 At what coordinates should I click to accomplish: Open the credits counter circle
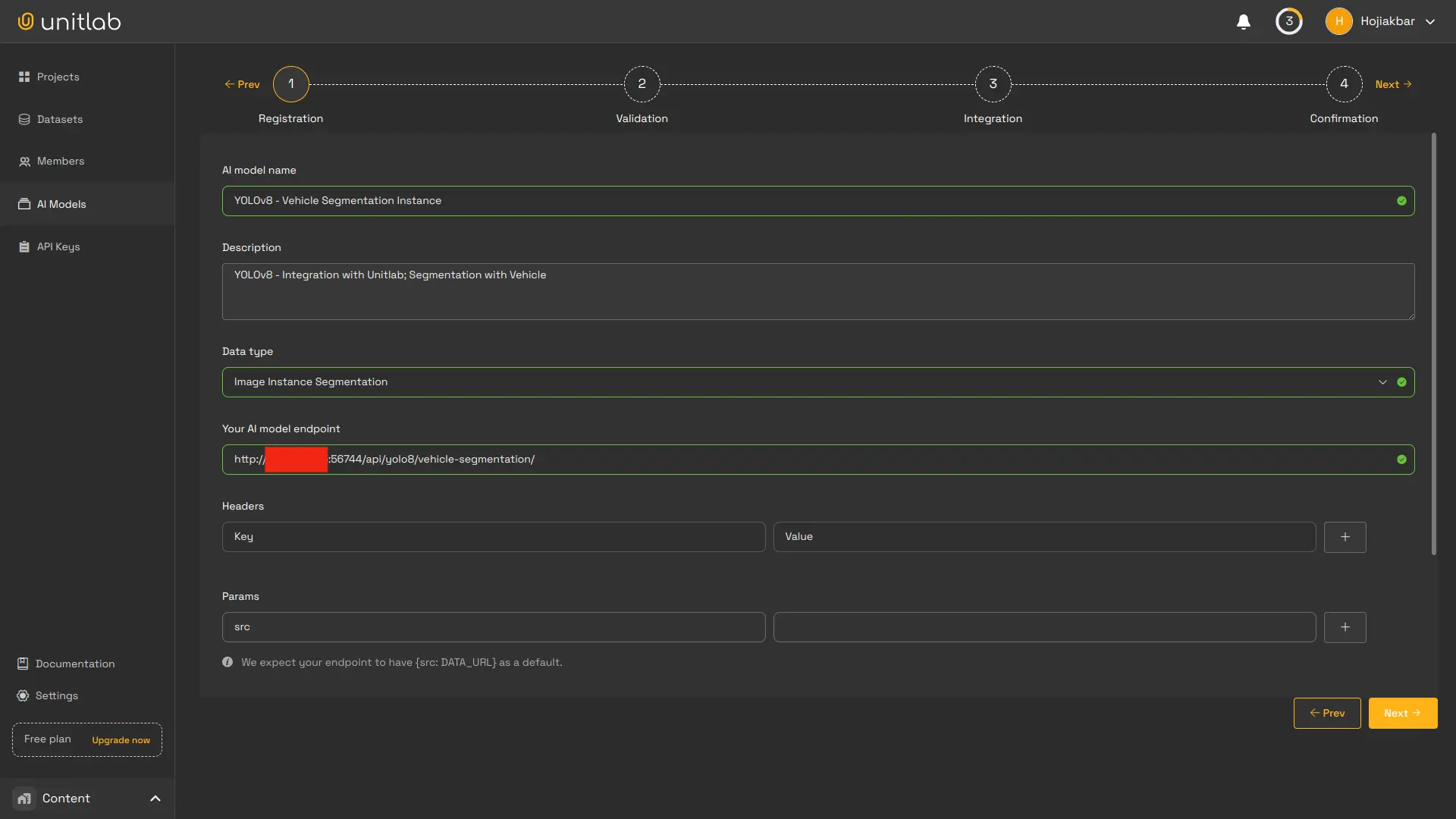1288,21
